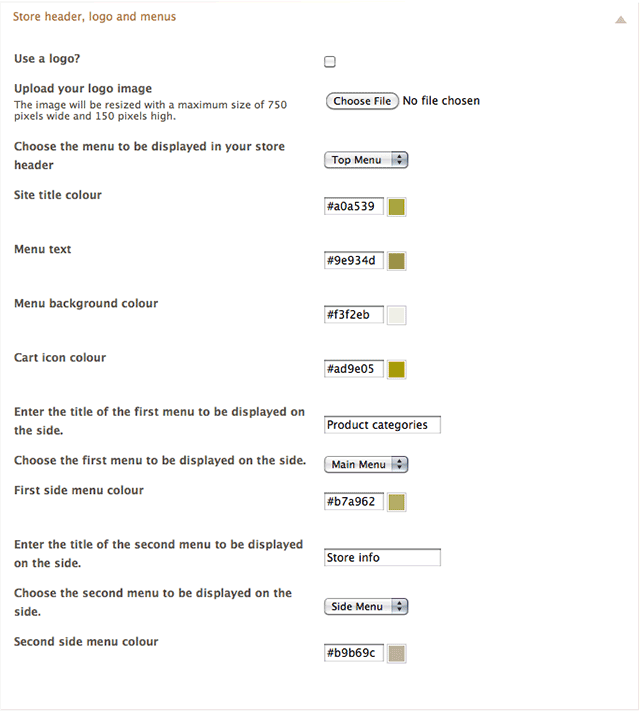Collapse the Store header section triangle
This screenshot has width=640, height=711.
coord(620,19)
